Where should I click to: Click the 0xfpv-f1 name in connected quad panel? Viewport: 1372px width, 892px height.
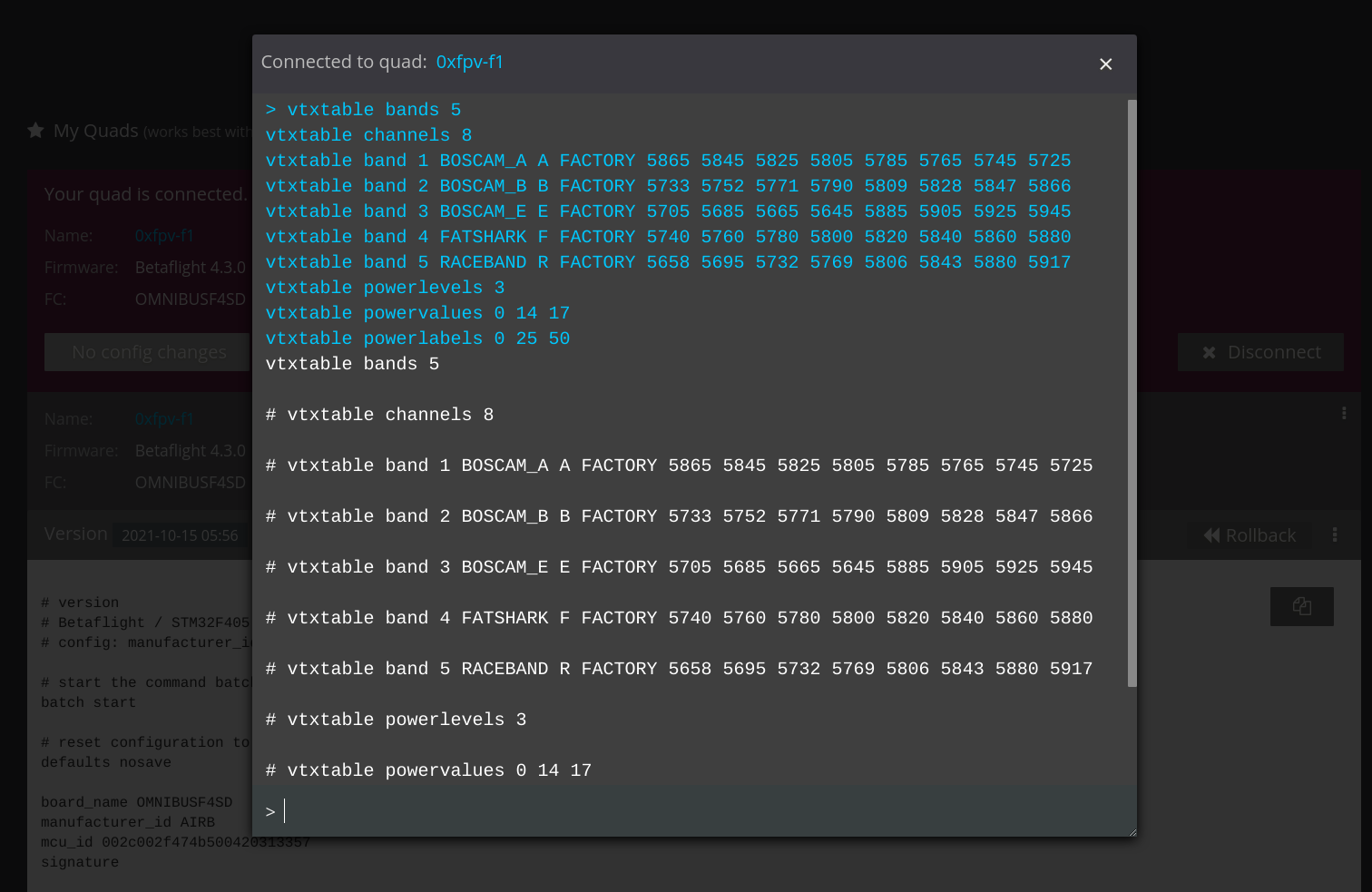164,236
